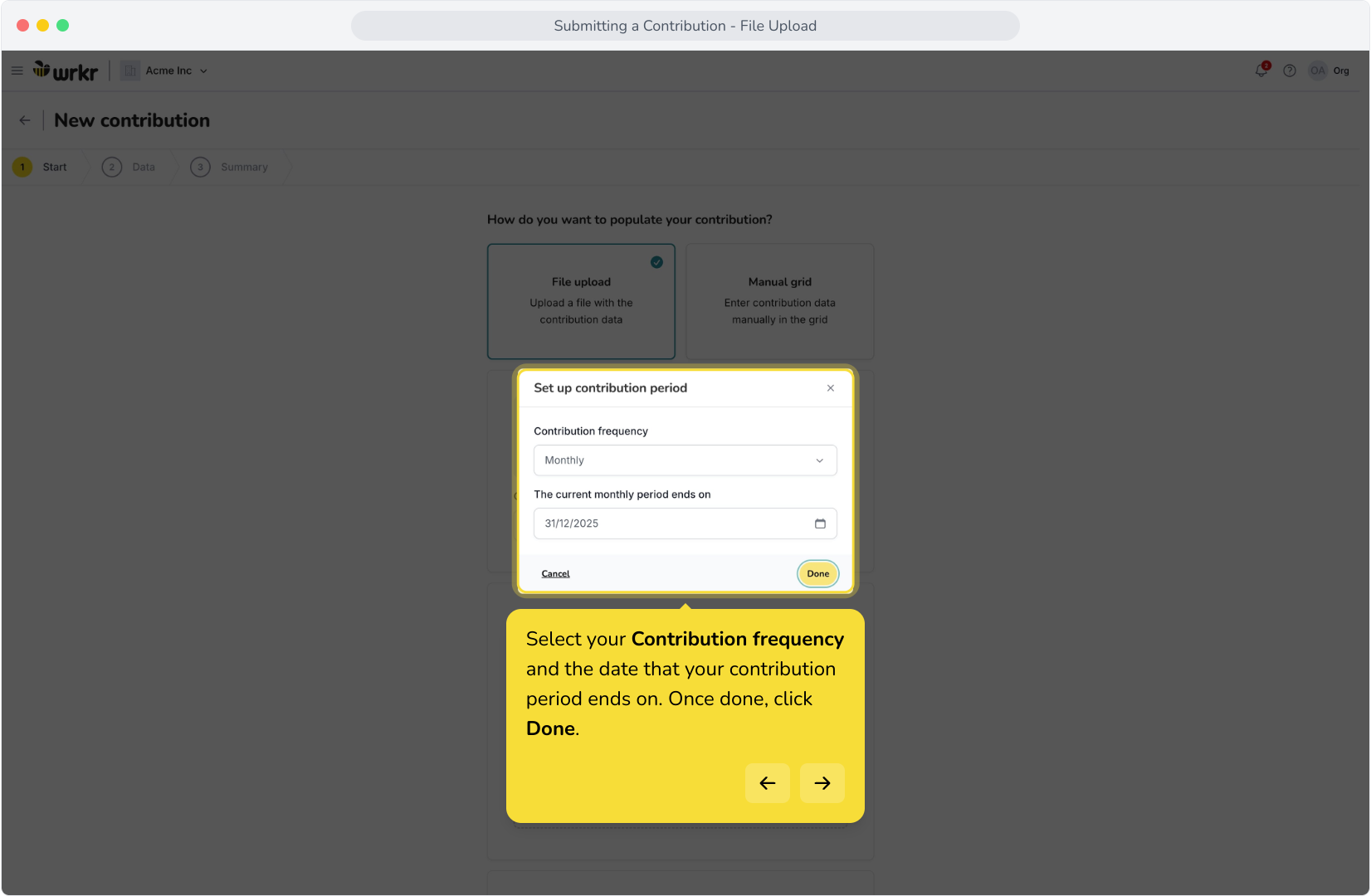Viewport: 1371px width, 896px height.
Task: Click the Monthly dropdown chevron arrow
Action: click(820, 460)
